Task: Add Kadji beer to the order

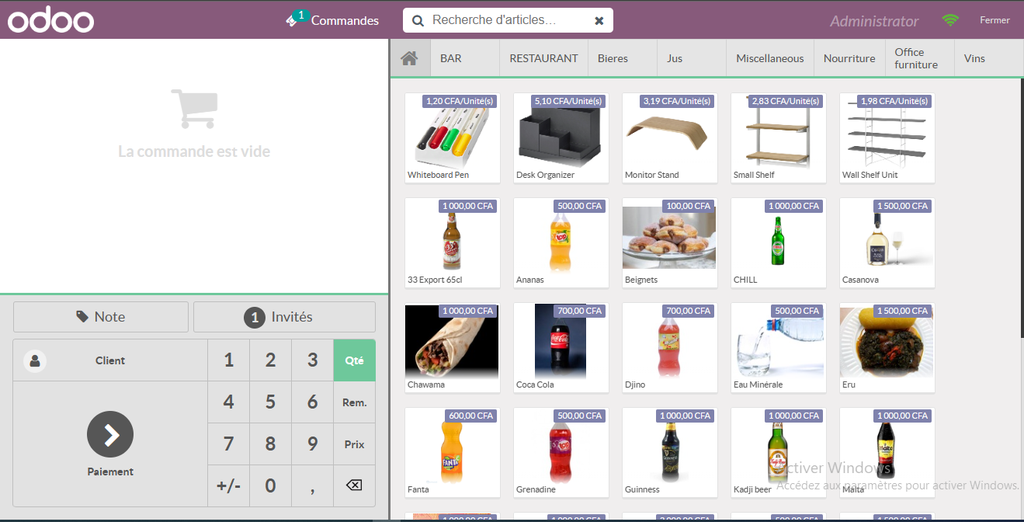Action: pos(778,452)
